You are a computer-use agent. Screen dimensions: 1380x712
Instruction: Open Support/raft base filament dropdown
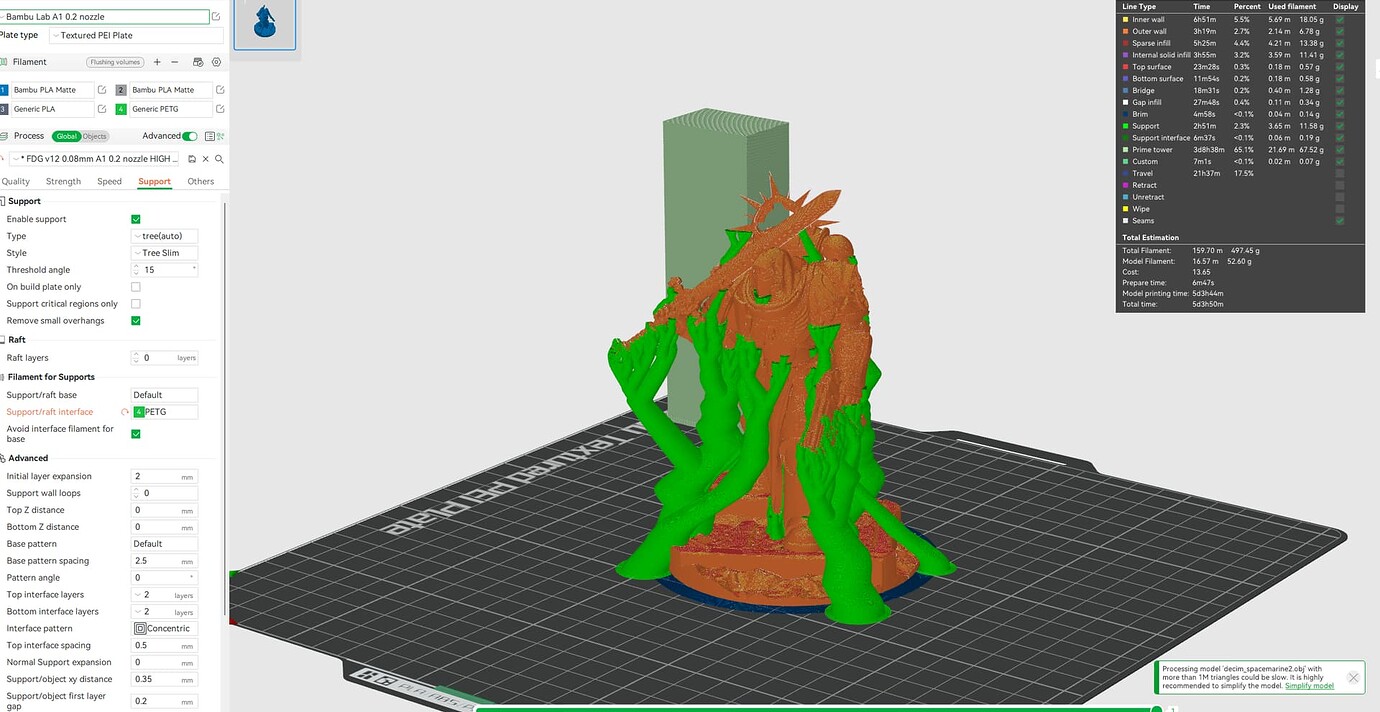click(164, 395)
